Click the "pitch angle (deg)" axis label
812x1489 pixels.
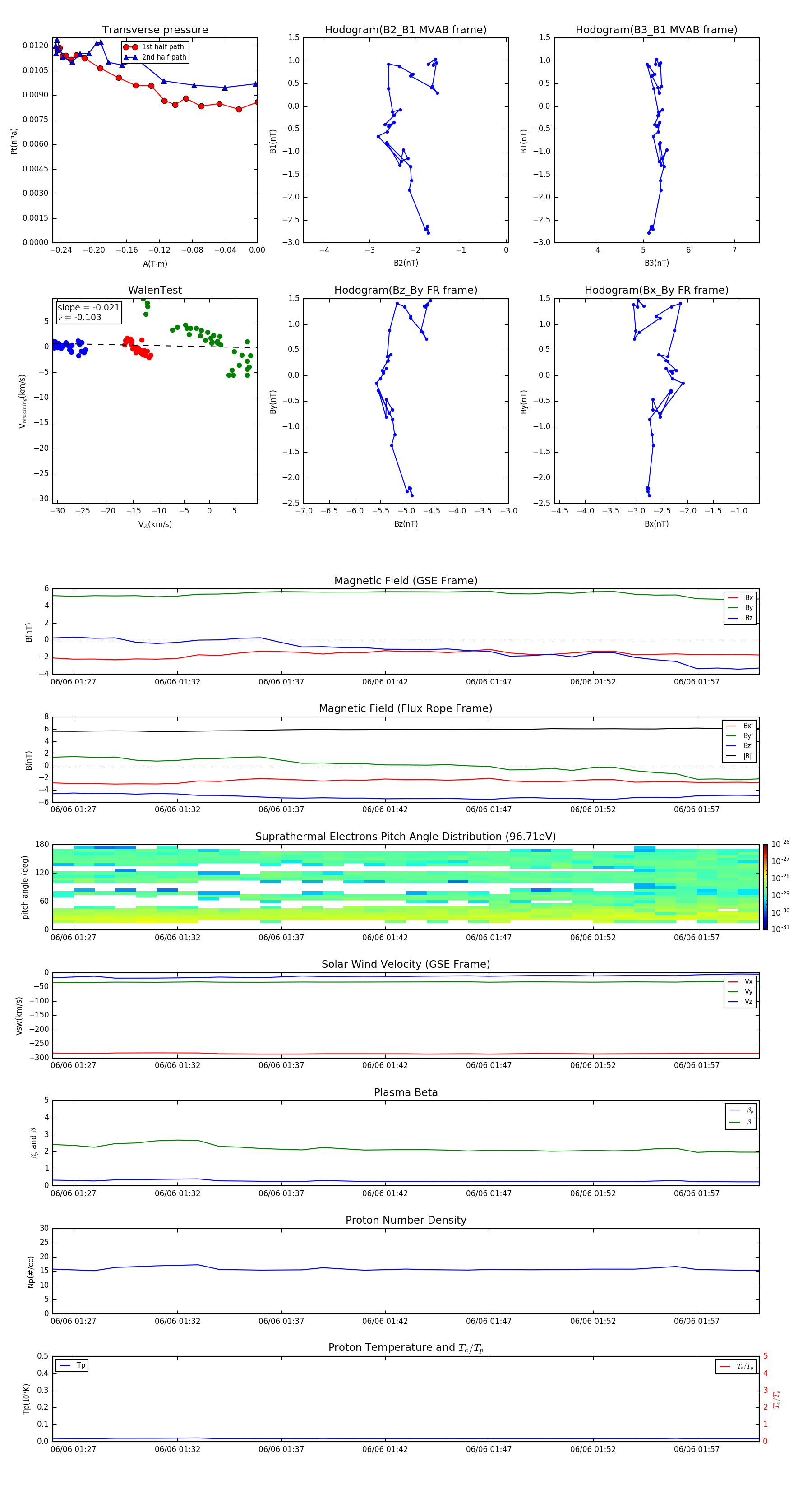pos(25,887)
